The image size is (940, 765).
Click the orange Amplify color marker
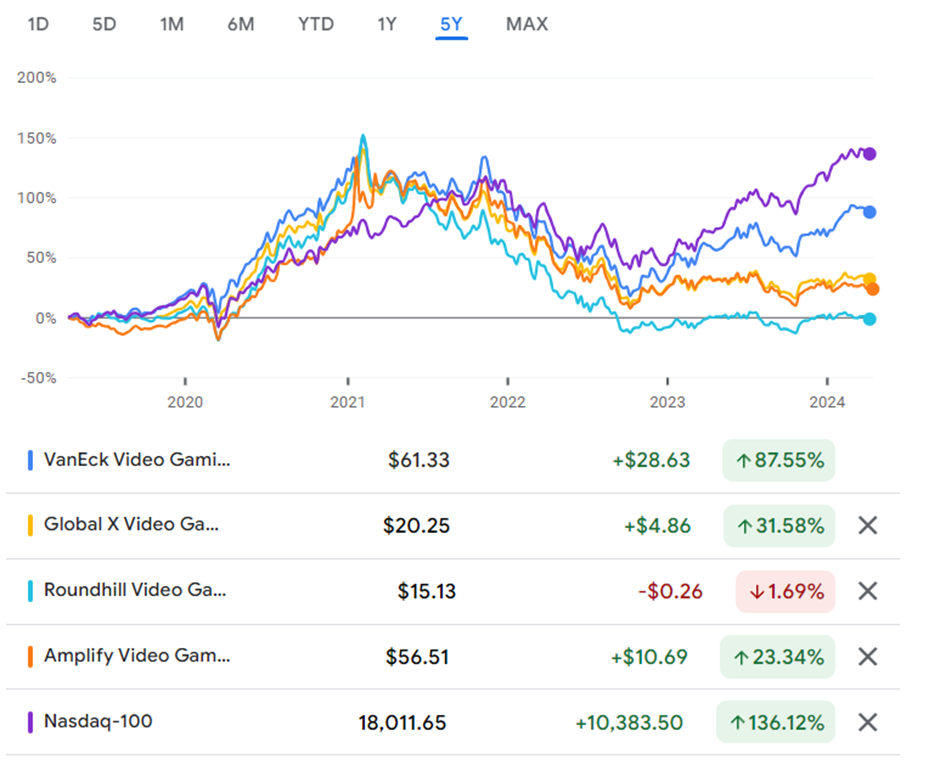coord(31,657)
